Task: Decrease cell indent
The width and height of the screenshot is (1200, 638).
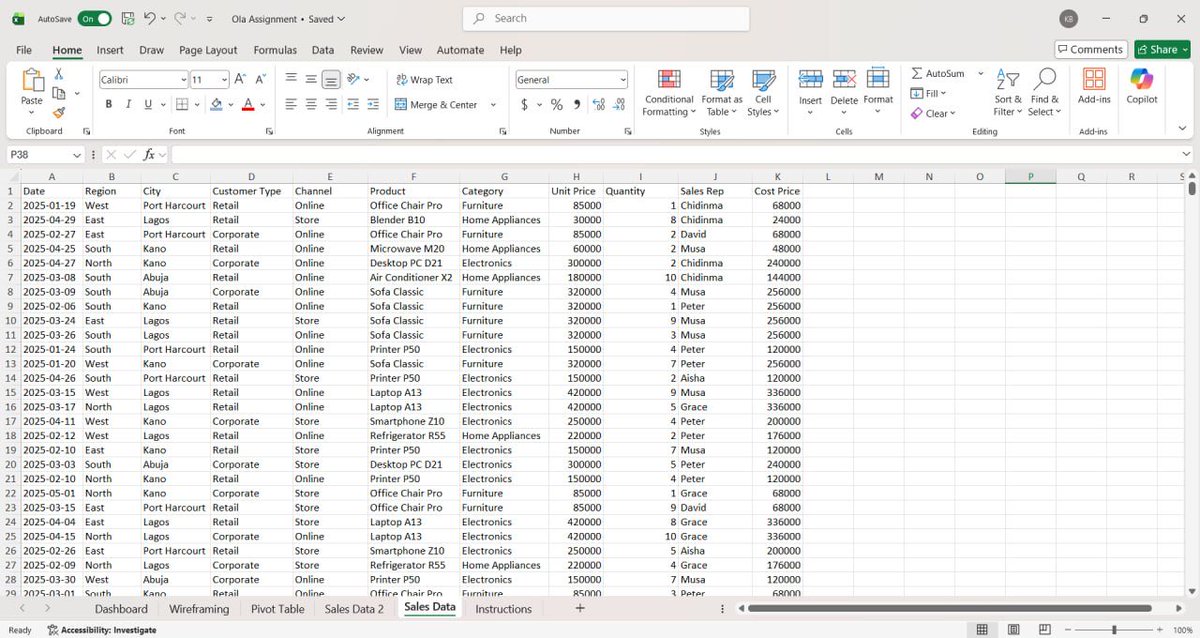Action: click(x=353, y=104)
